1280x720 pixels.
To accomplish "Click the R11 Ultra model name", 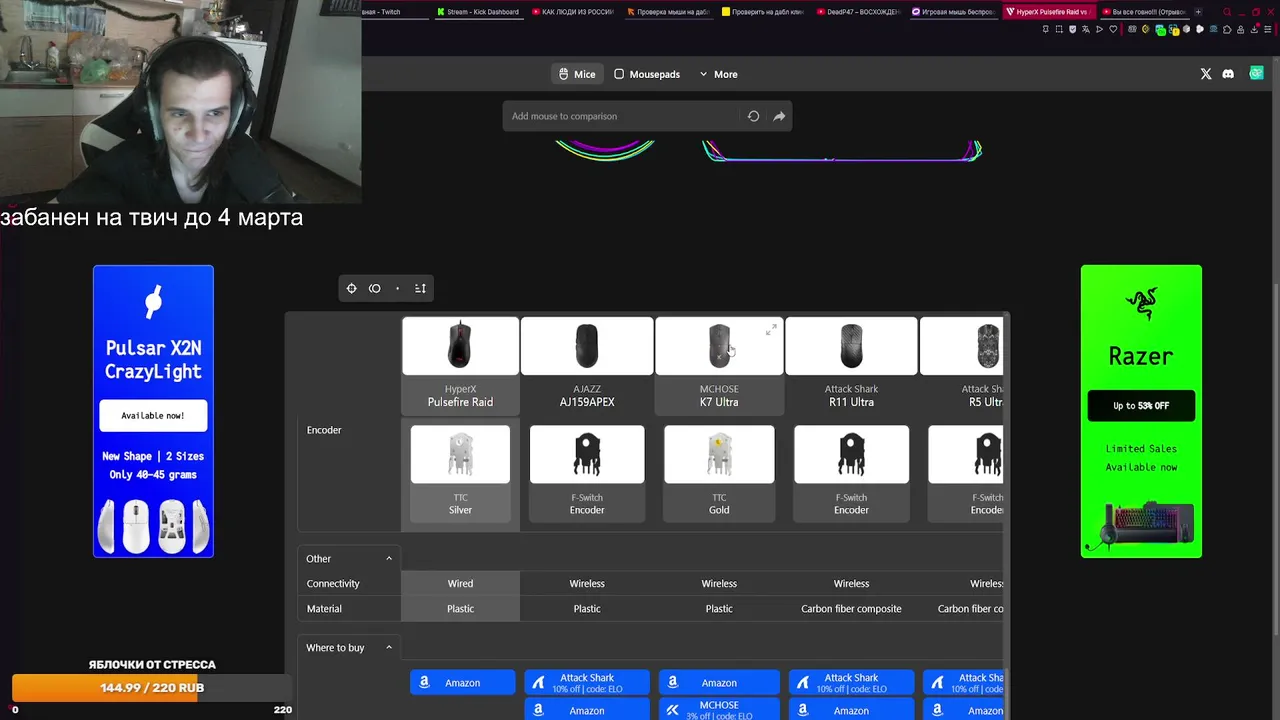I will [x=851, y=402].
